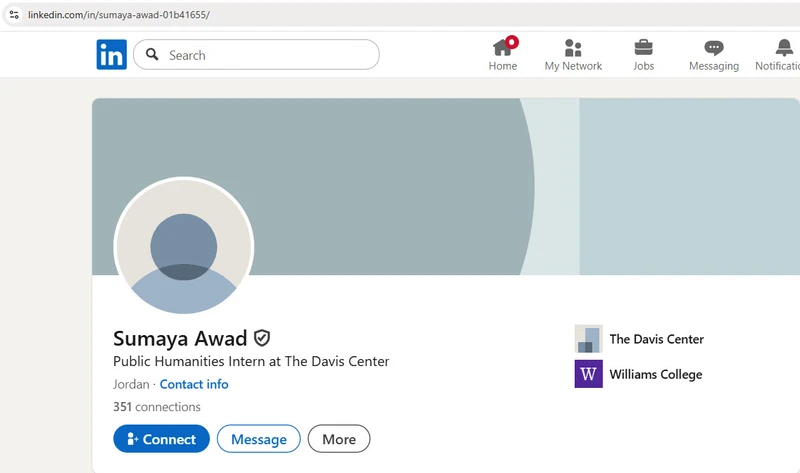Click the magnifier icon in search box
The image size is (800, 473).
[153, 55]
